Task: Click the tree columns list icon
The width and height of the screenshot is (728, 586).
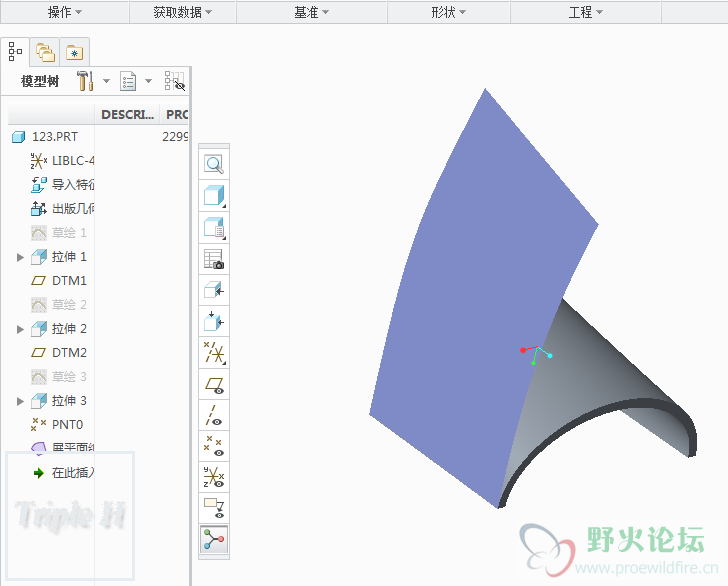Action: (128, 81)
